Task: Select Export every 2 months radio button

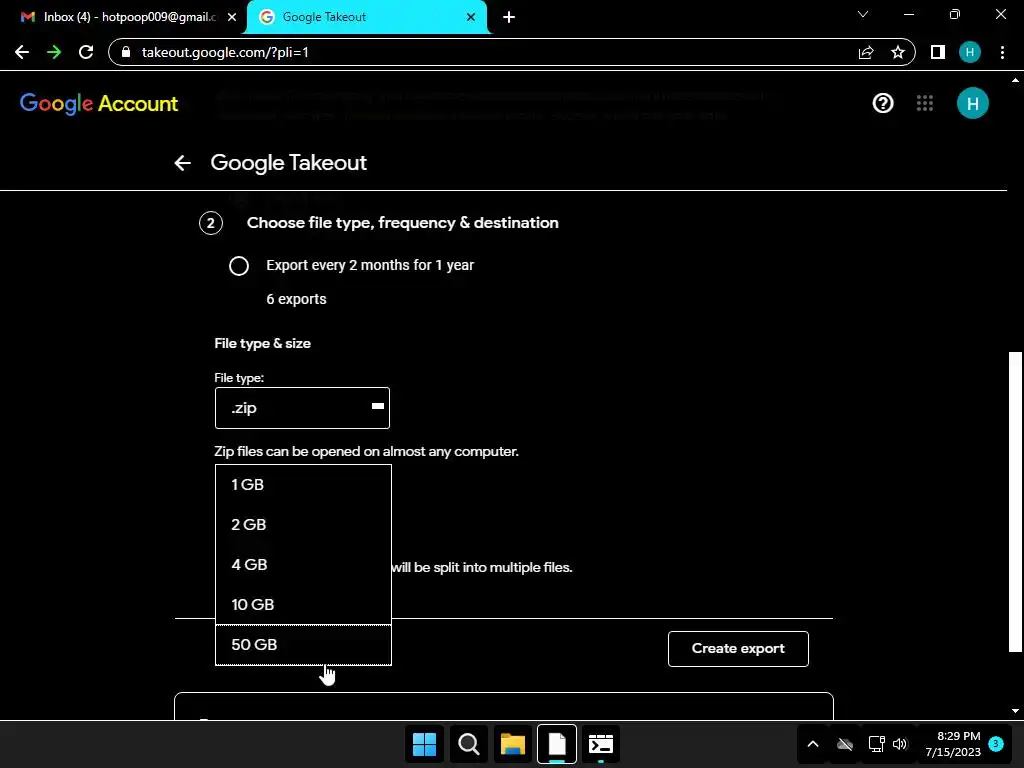Action: point(239,266)
